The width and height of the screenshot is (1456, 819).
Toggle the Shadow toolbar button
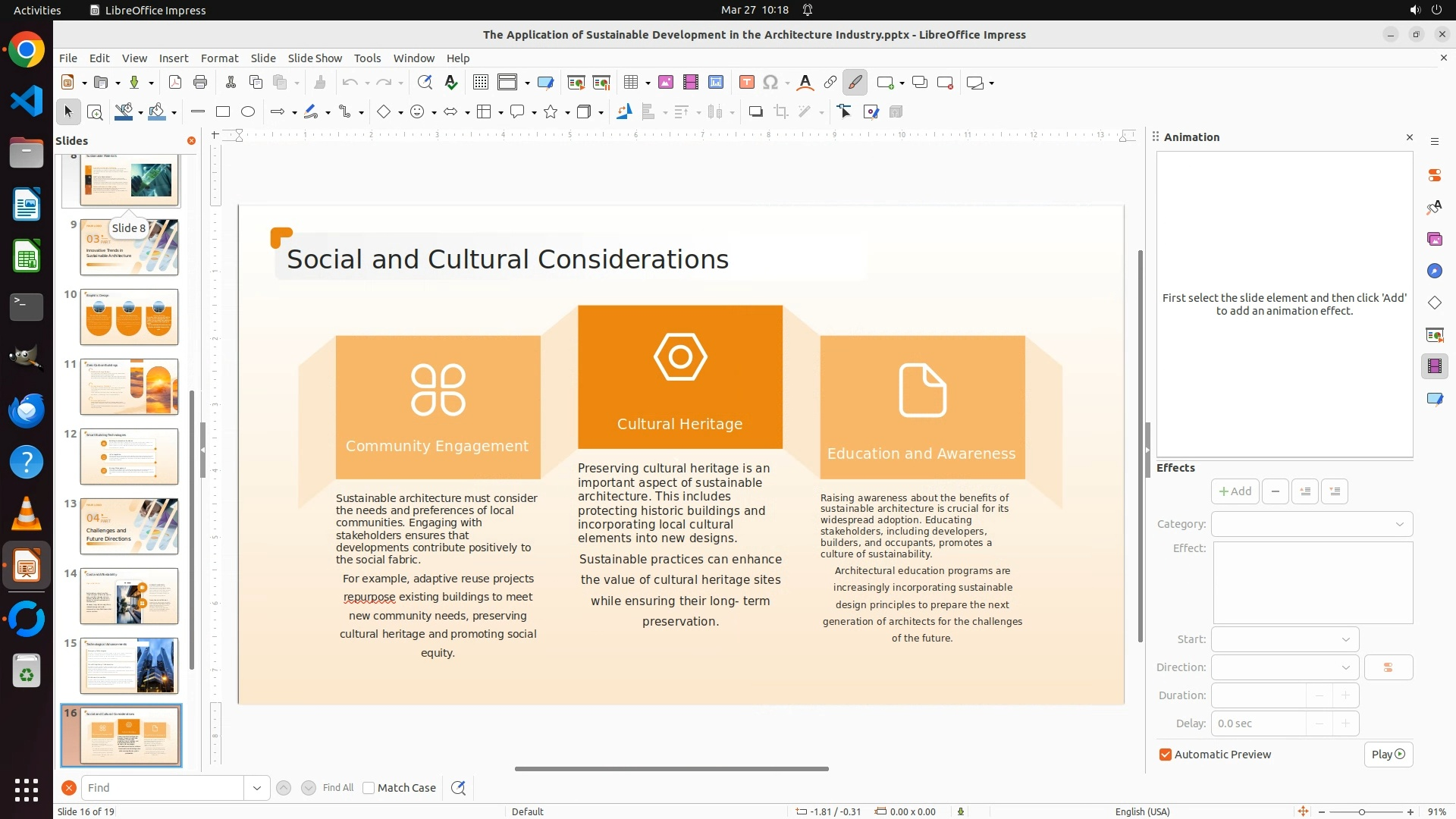tap(755, 112)
